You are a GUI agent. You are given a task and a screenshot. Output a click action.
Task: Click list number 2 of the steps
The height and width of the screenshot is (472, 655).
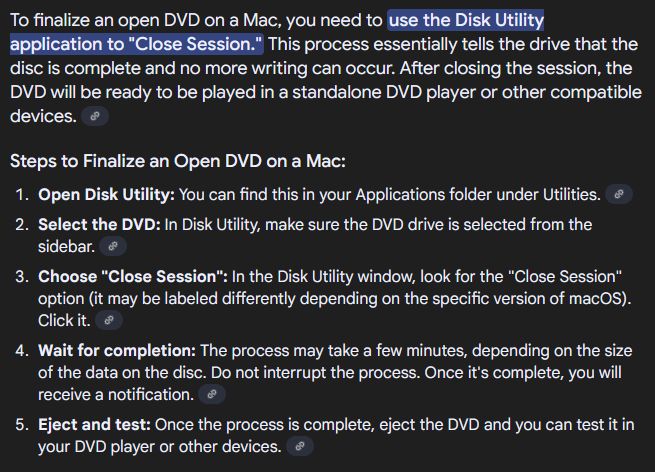(x=21, y=224)
